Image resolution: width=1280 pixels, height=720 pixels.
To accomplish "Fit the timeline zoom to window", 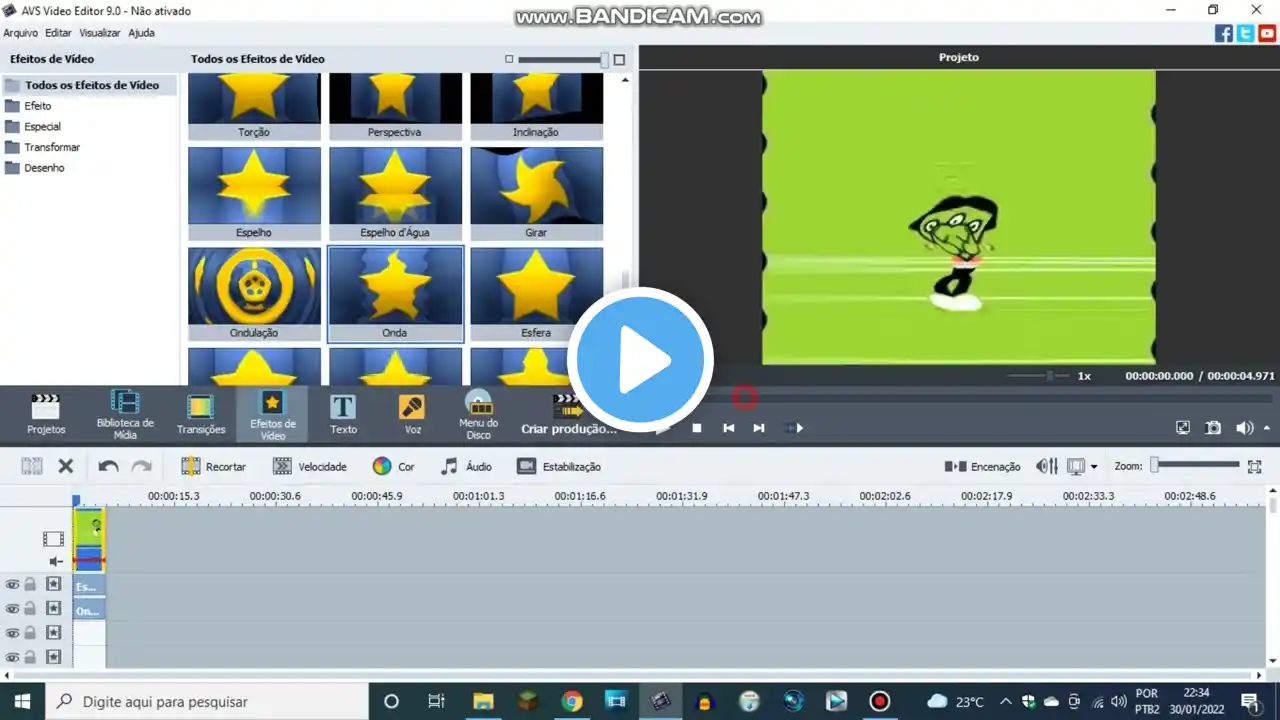I will click(x=1254, y=466).
